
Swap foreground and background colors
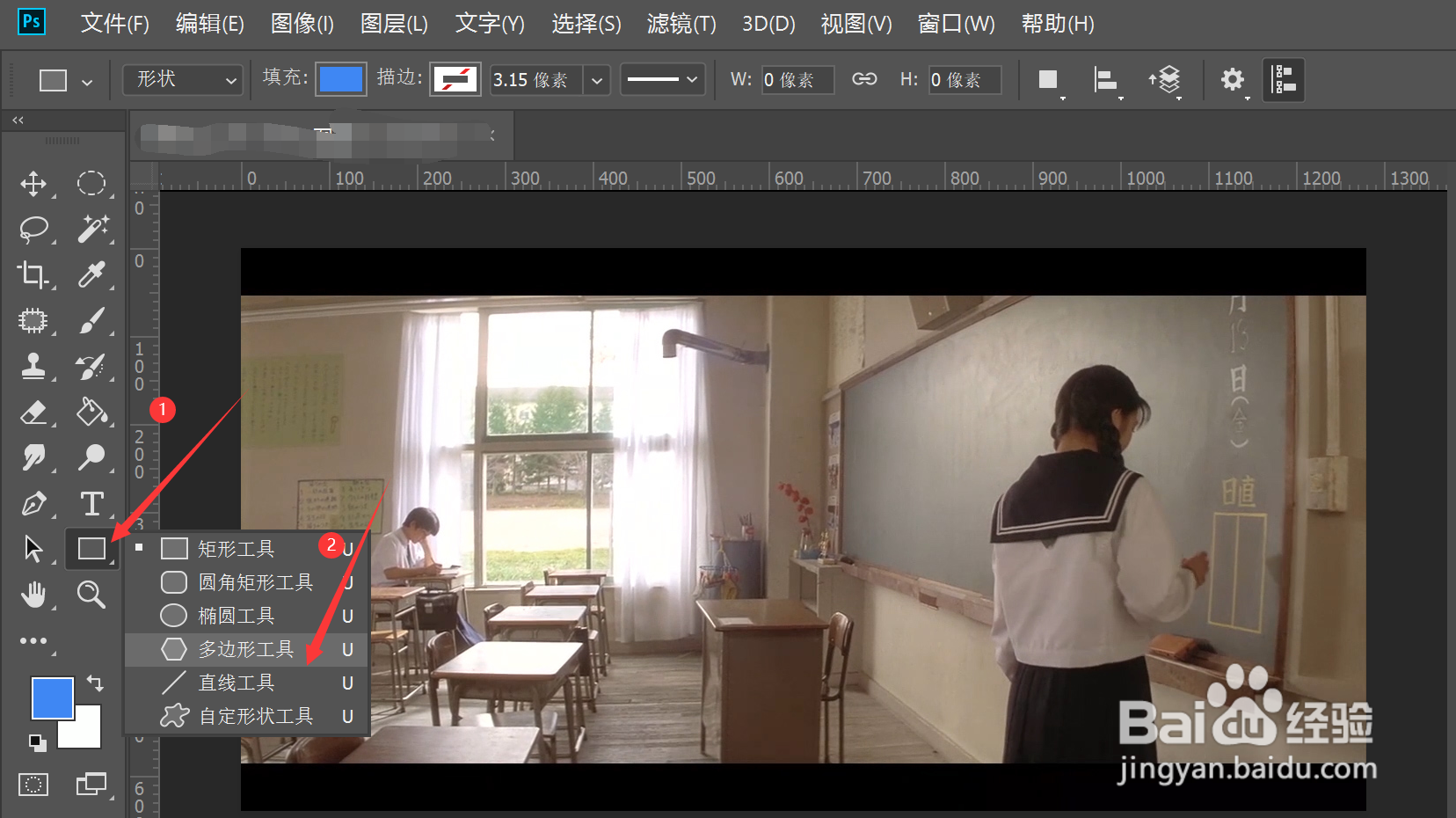click(95, 683)
